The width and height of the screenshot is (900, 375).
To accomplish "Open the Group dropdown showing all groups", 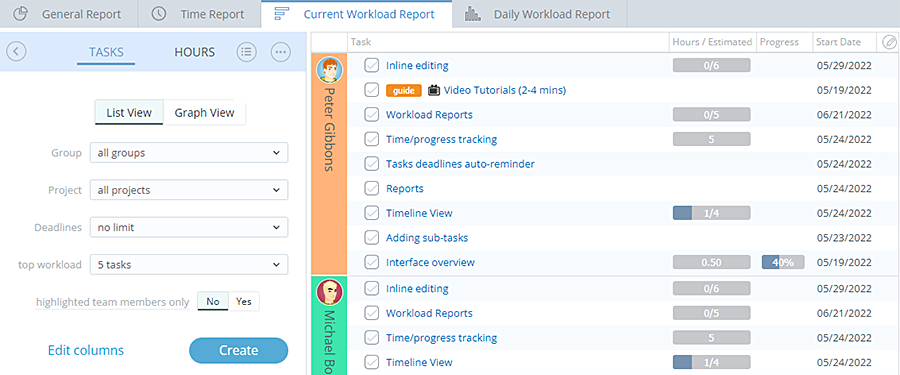I will (x=189, y=153).
